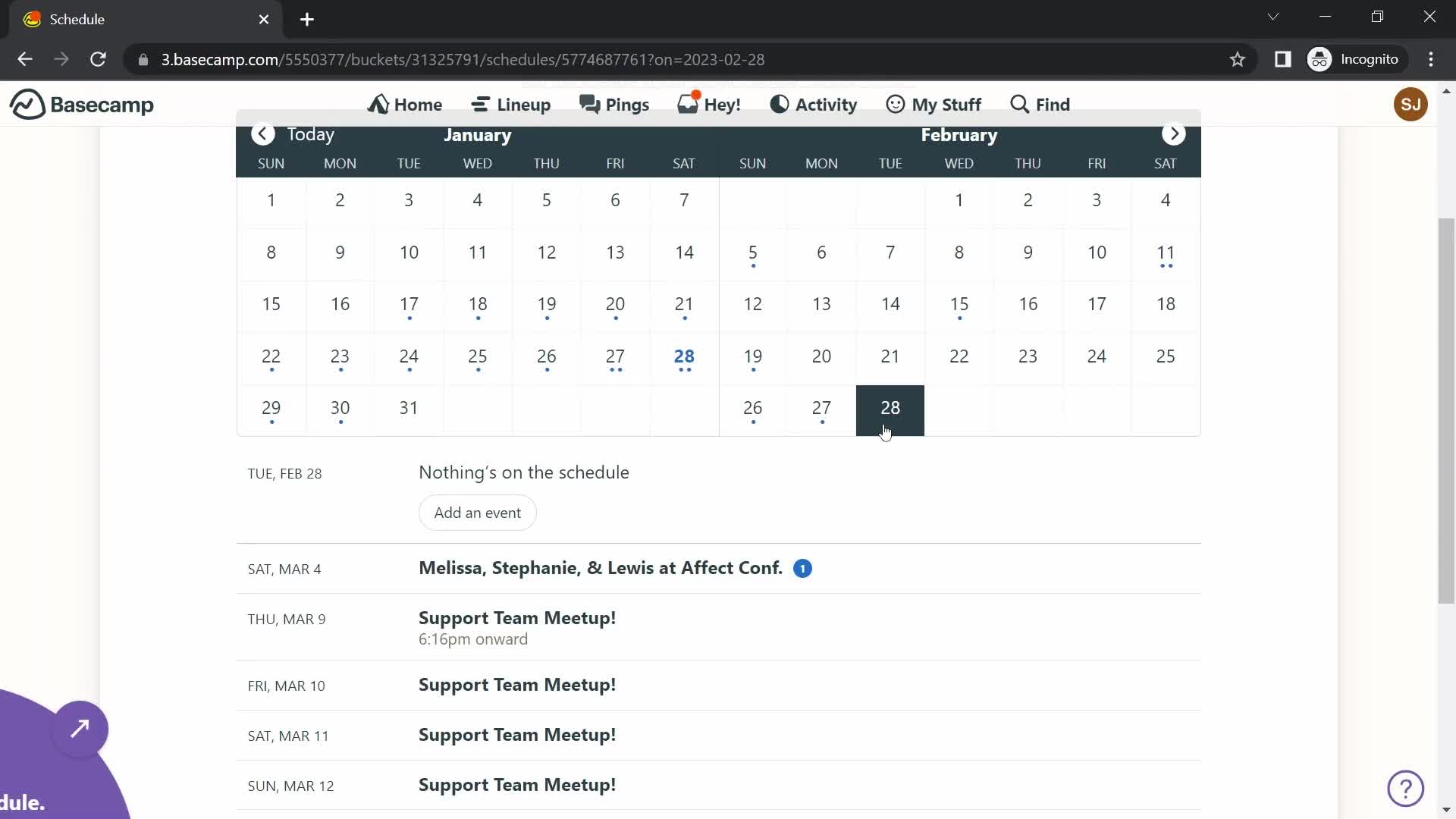Select January 28 on the calendar

pos(683,356)
